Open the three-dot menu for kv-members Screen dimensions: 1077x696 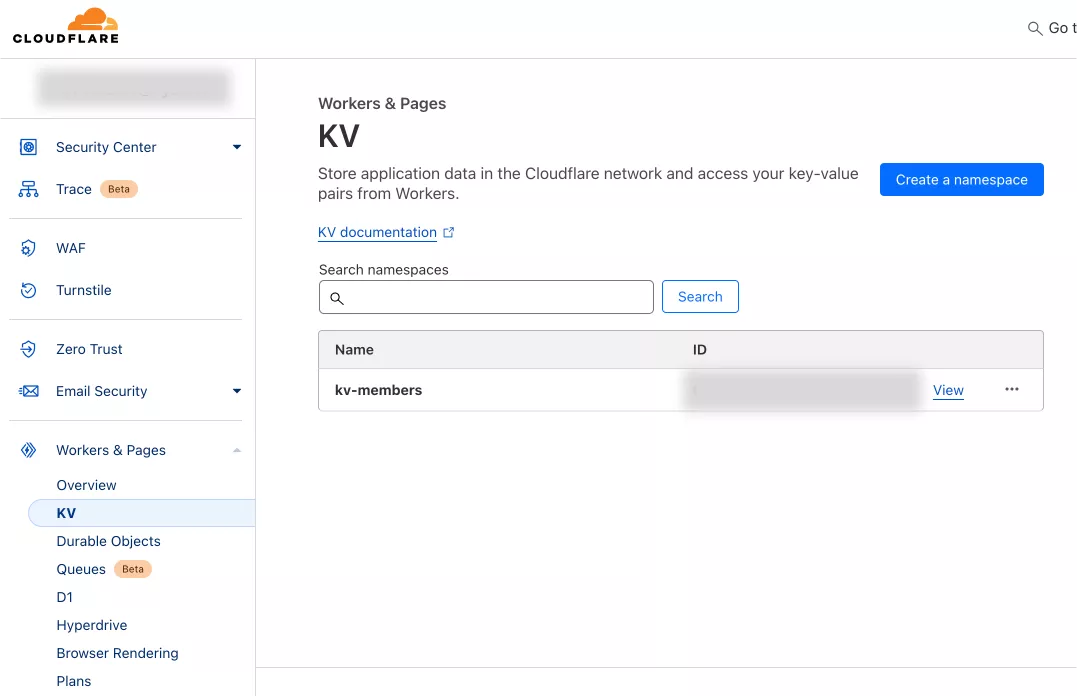(x=1012, y=390)
